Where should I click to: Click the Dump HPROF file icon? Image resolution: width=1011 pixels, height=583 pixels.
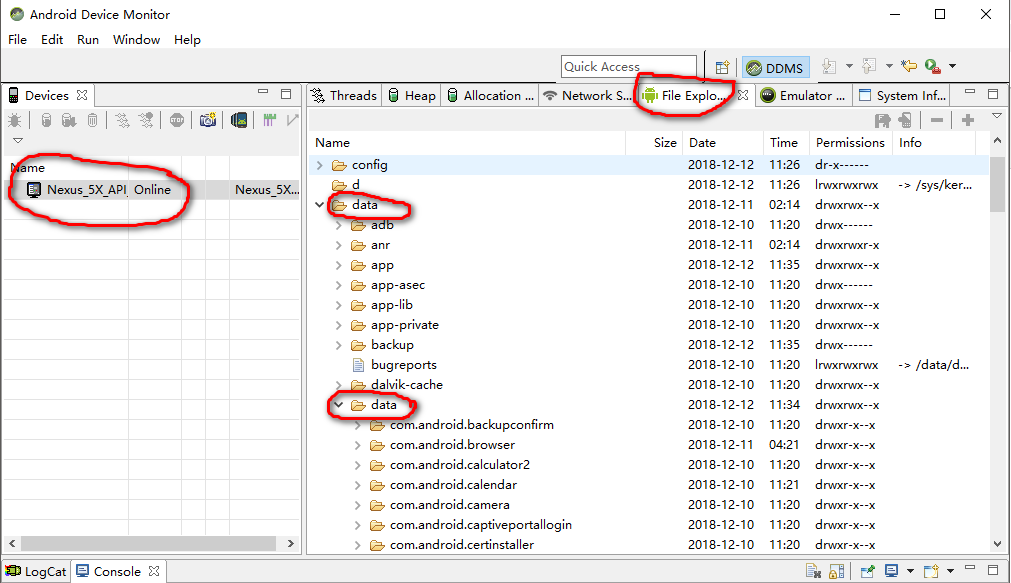69,120
